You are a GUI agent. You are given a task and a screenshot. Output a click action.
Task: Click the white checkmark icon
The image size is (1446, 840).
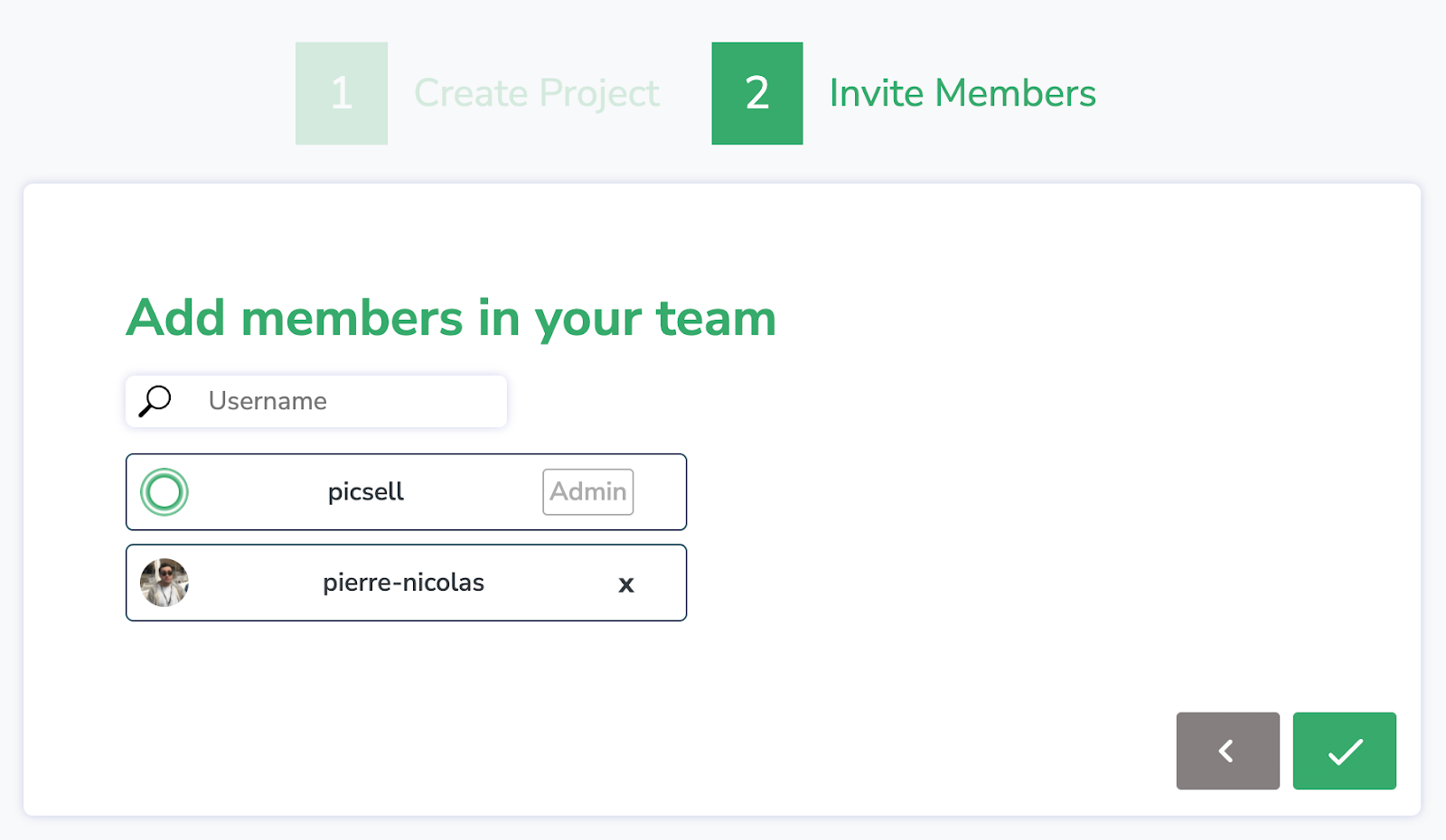click(1345, 751)
